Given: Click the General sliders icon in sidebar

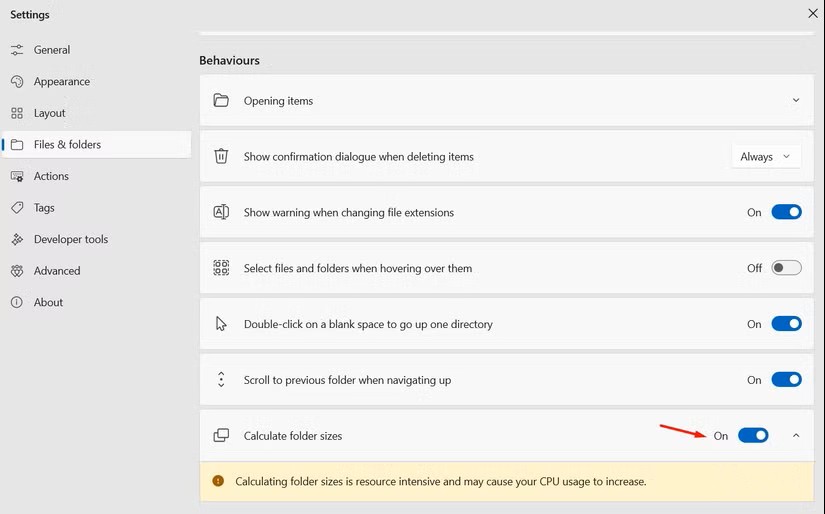Looking at the screenshot, I should (17, 50).
